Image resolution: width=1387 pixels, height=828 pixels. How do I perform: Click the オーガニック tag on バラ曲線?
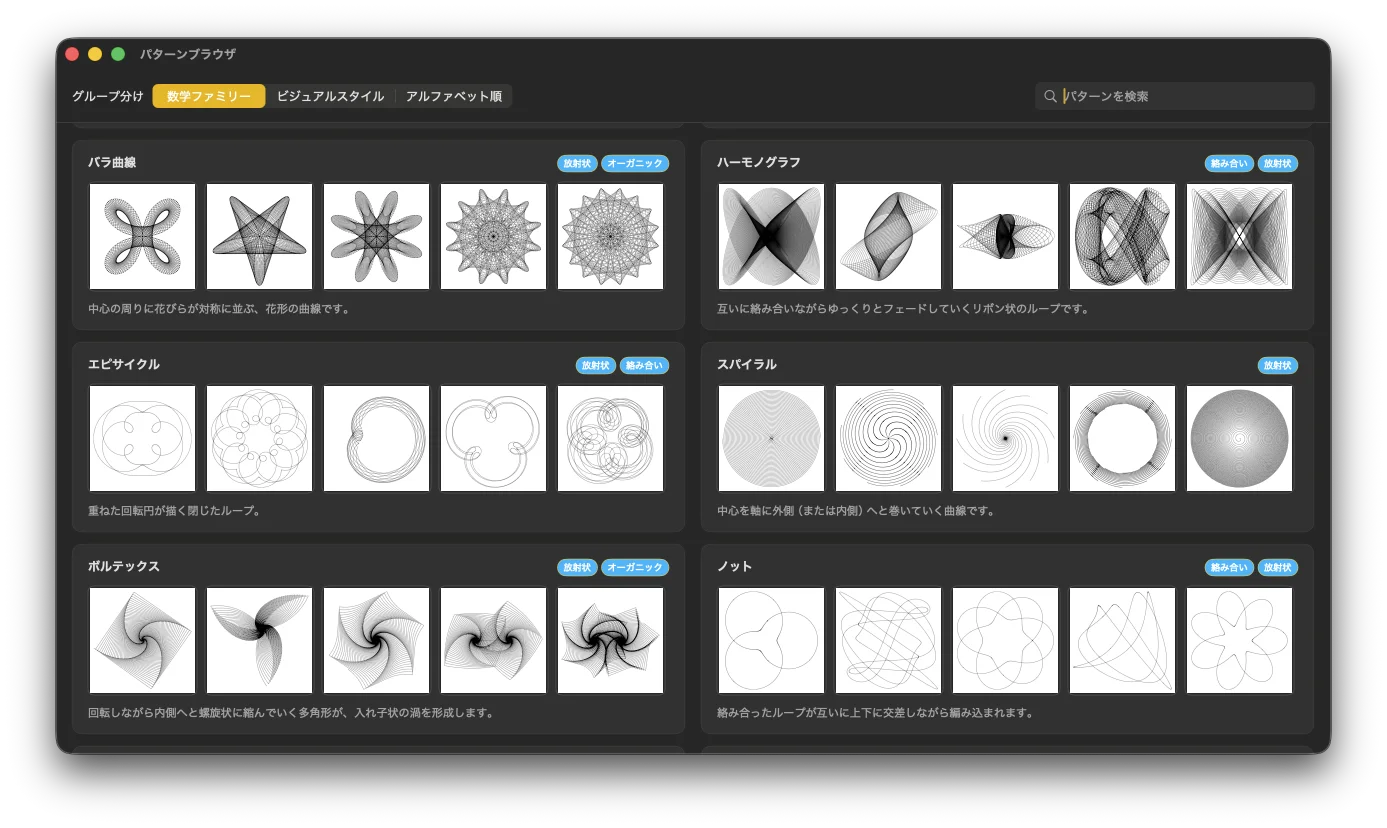click(x=635, y=163)
